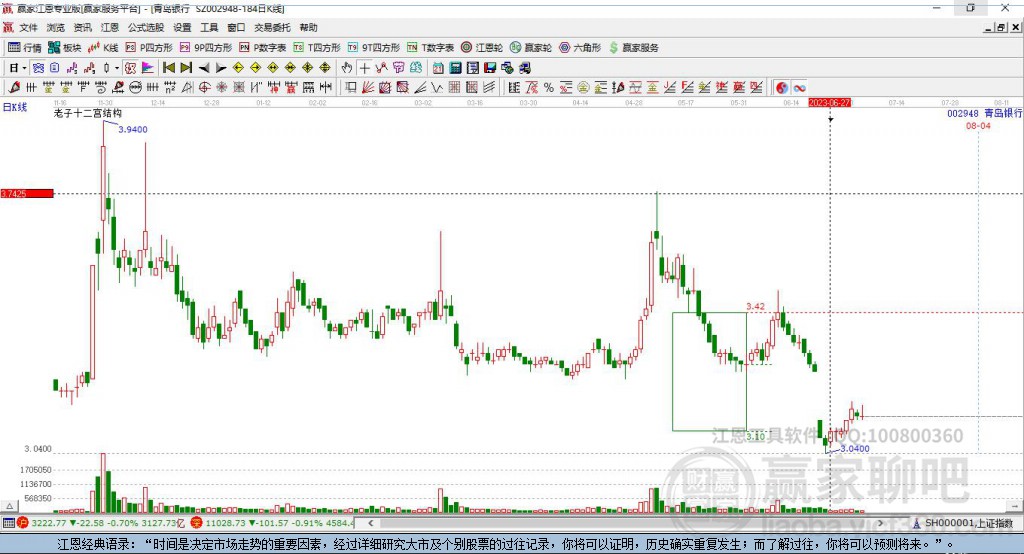Click SH000001 上证指数 in status bar
The image size is (1024, 554).
968,523
